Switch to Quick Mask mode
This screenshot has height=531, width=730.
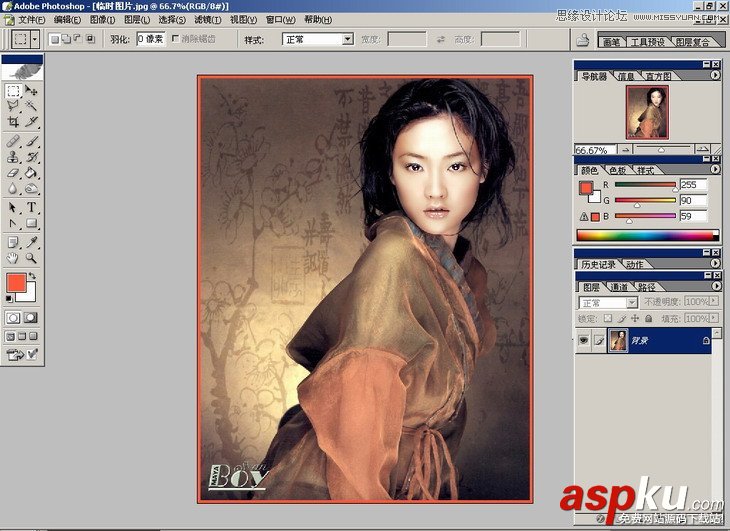31,318
